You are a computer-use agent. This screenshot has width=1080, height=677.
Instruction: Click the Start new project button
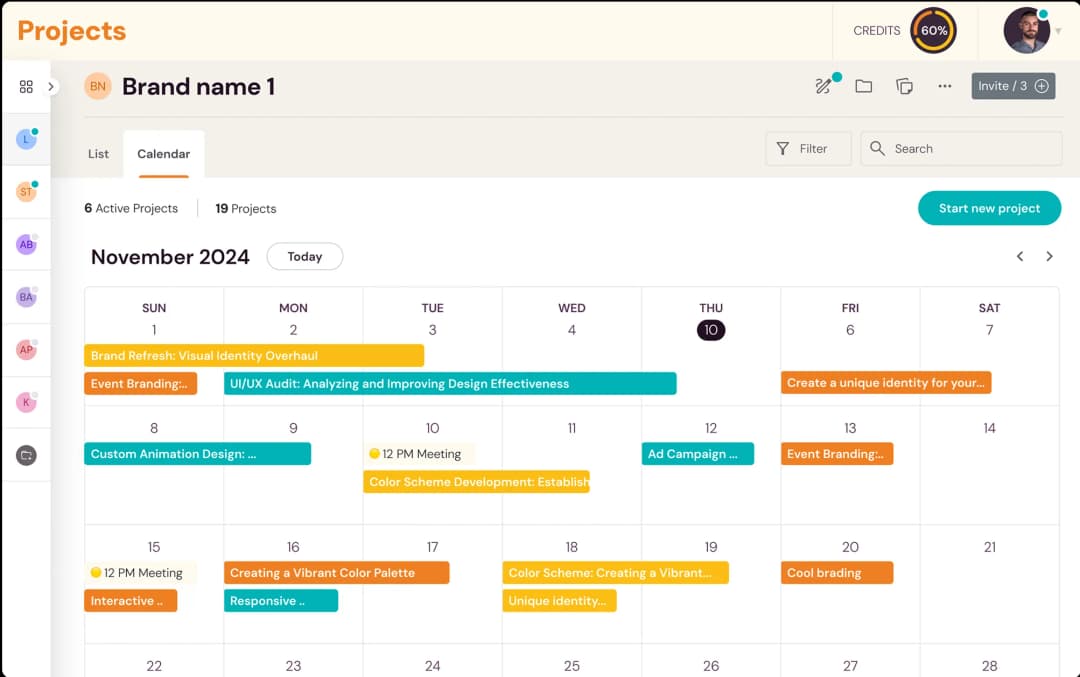pyautogui.click(x=989, y=208)
